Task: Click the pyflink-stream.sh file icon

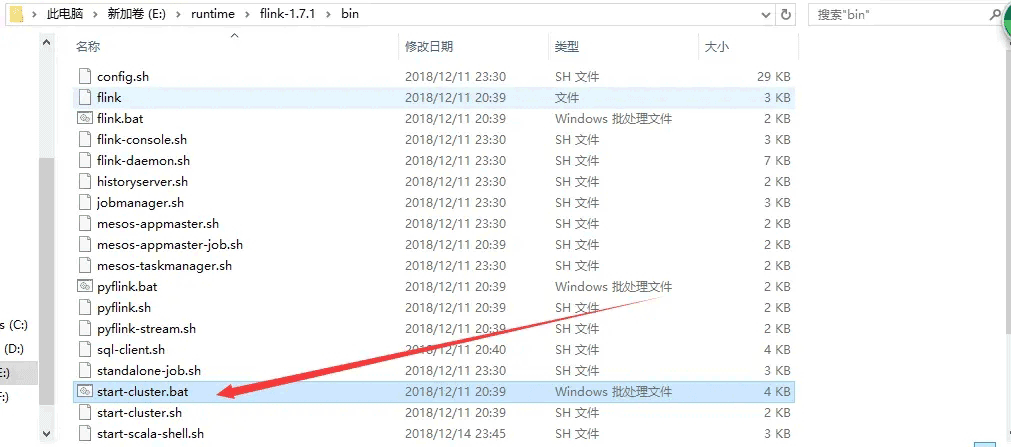Action: pos(85,328)
